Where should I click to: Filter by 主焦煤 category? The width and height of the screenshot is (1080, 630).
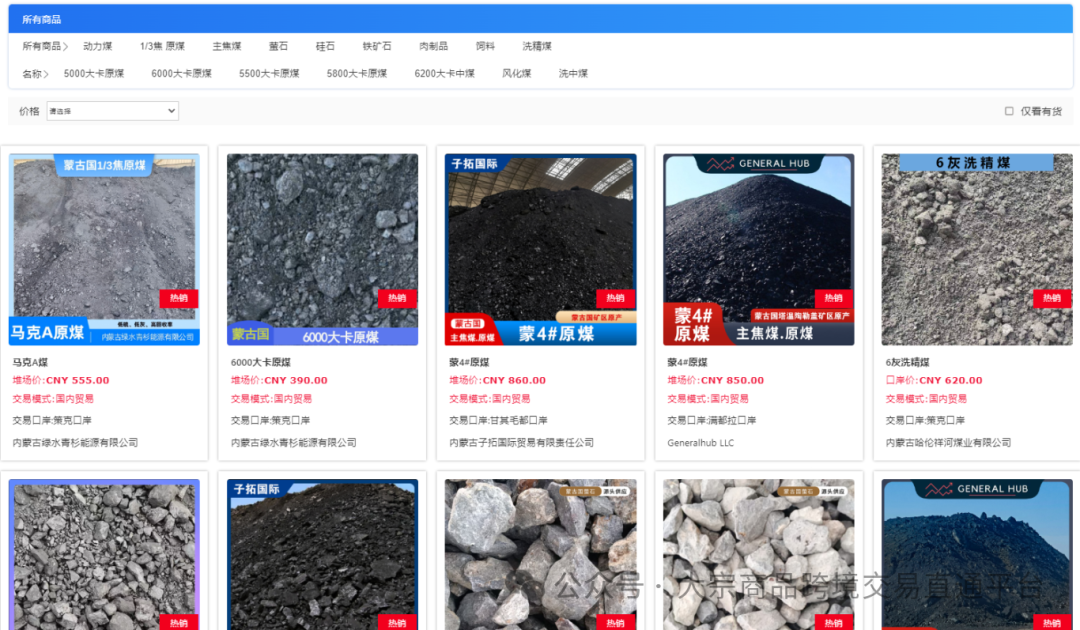tap(227, 47)
